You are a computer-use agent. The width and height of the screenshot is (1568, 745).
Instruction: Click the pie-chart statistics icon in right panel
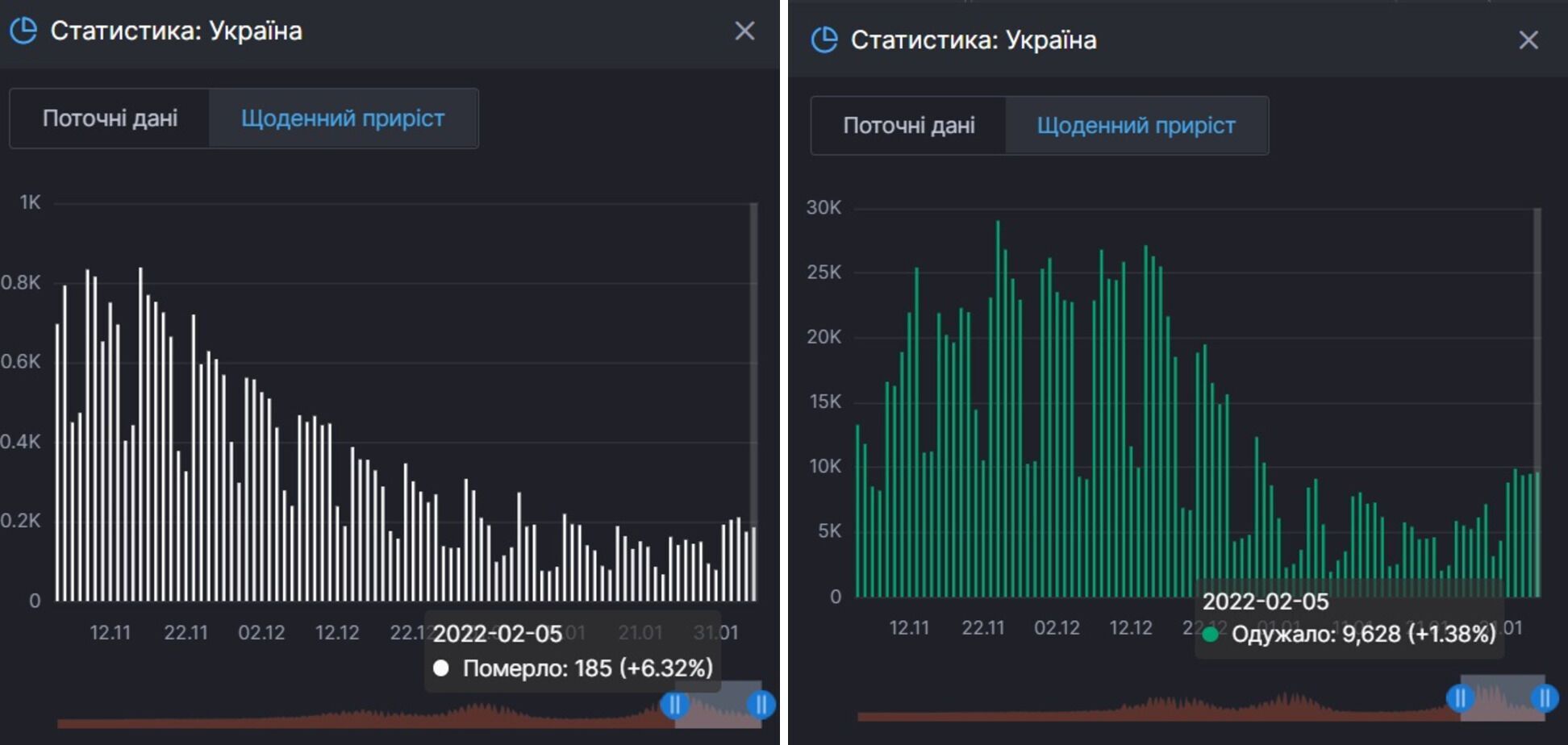click(824, 40)
